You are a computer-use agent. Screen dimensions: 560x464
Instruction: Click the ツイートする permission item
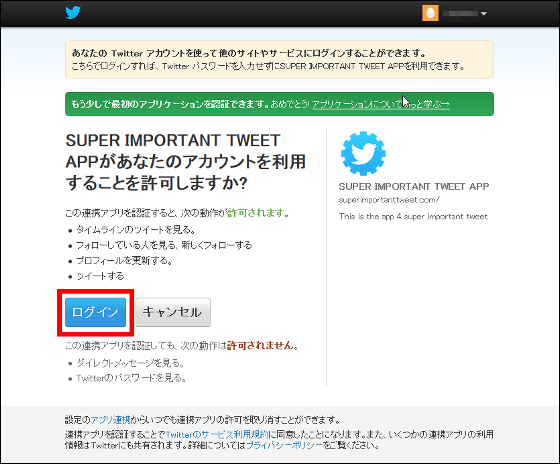[100, 276]
